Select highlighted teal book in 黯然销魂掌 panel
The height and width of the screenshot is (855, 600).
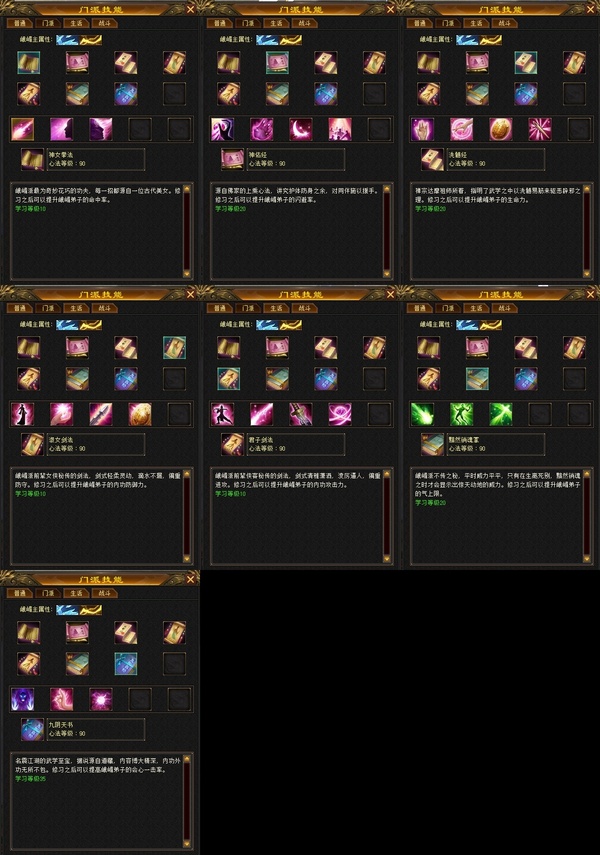pos(477,378)
